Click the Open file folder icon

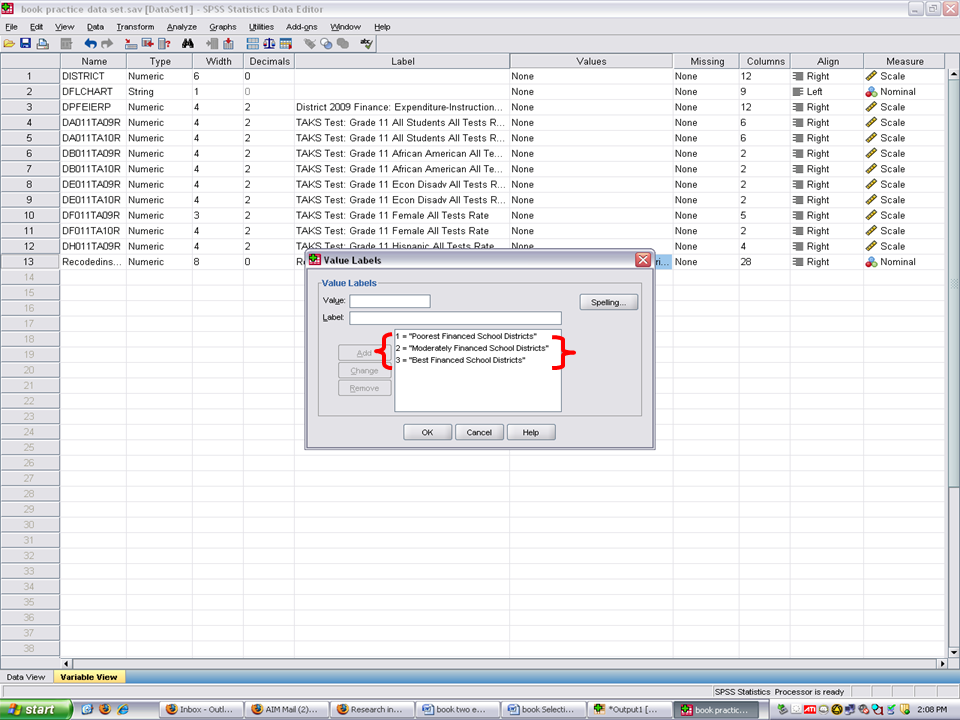(9, 44)
